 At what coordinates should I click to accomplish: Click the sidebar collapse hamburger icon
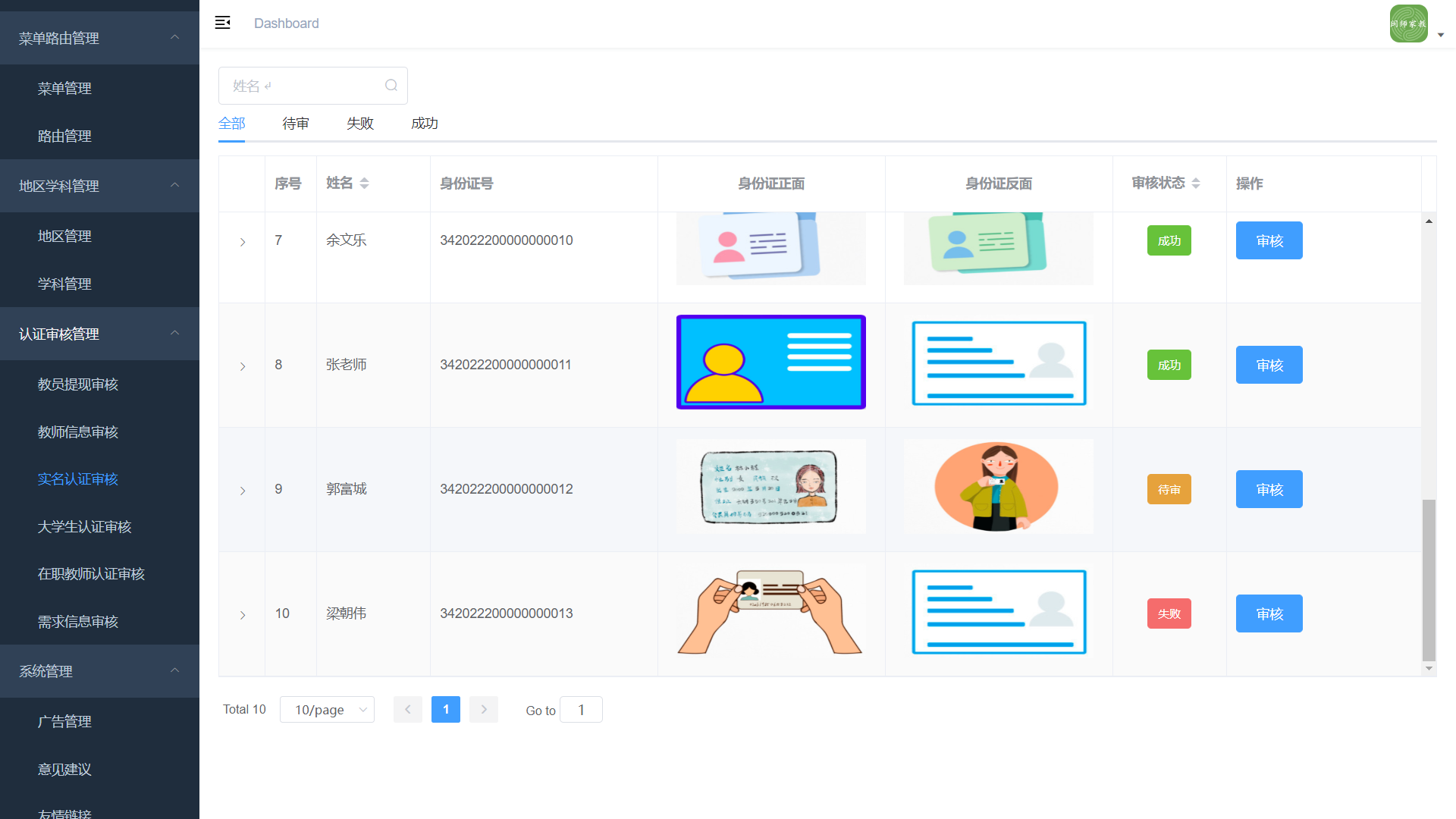click(x=222, y=23)
